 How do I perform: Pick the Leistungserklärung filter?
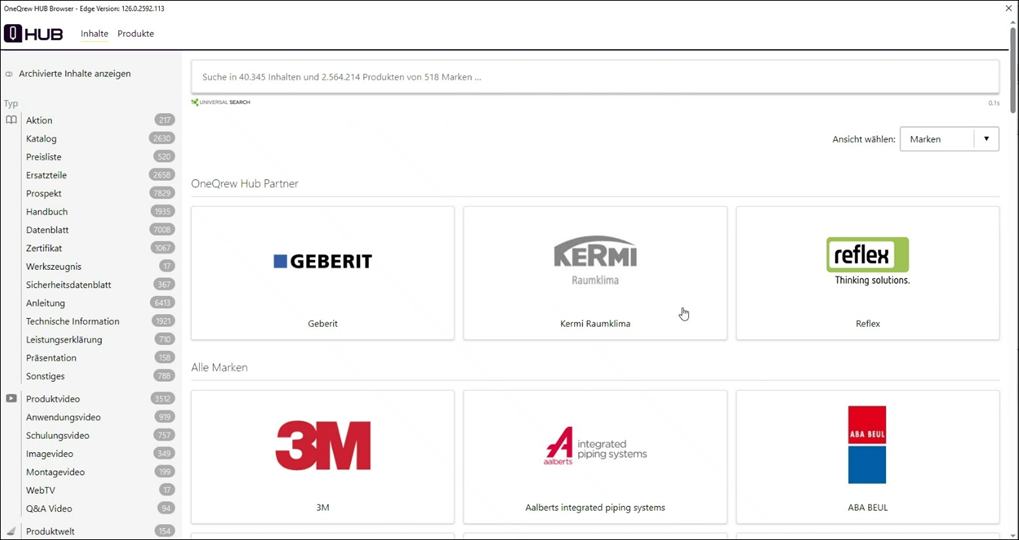(x=64, y=339)
